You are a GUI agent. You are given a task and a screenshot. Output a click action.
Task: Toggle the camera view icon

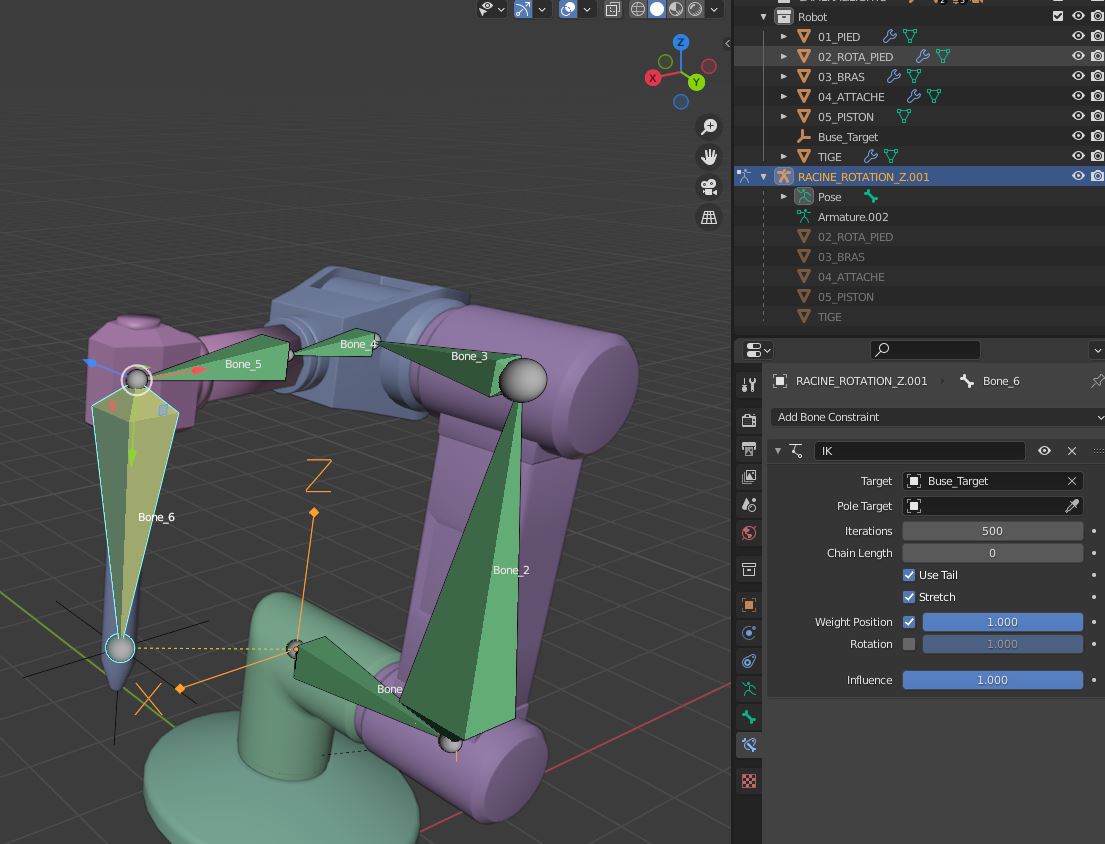pyautogui.click(x=709, y=187)
